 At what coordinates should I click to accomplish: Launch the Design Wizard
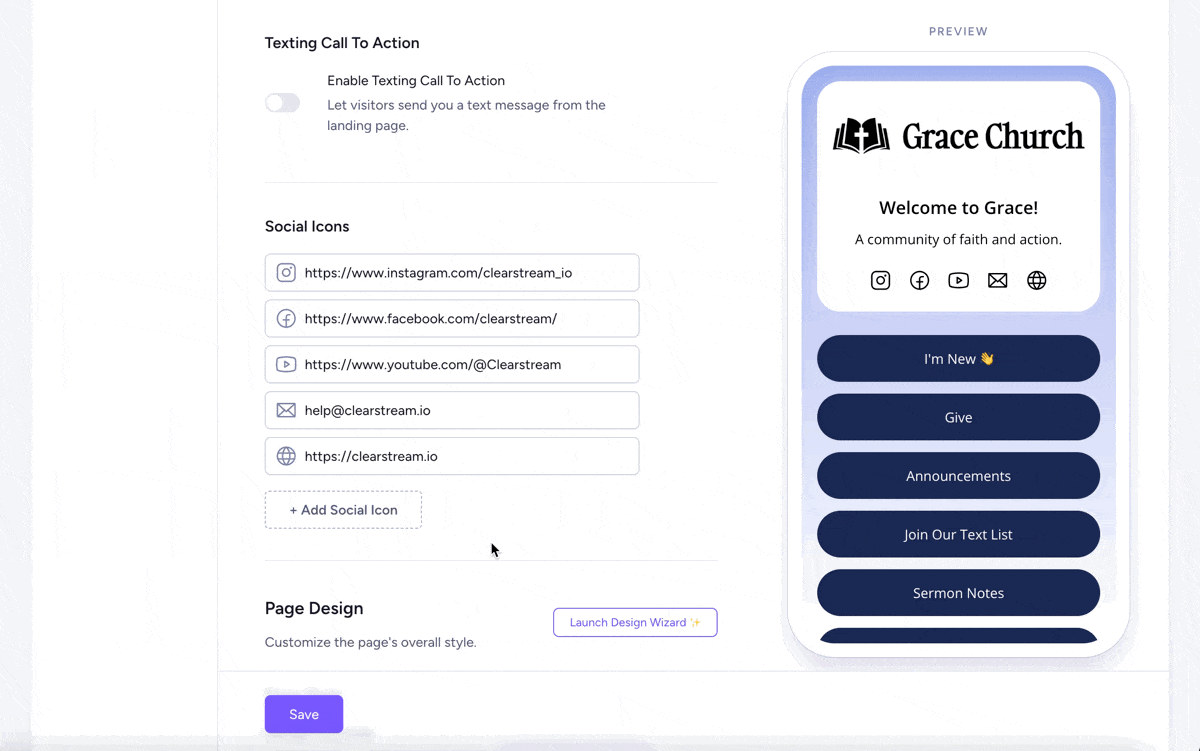[635, 622]
